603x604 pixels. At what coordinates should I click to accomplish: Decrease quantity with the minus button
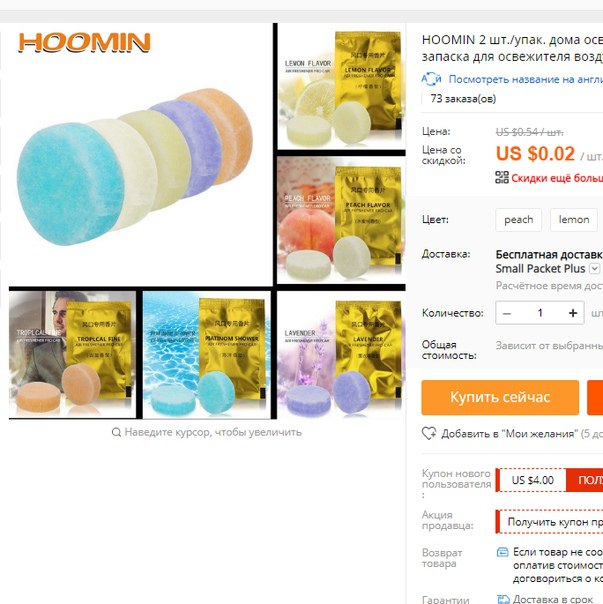(507, 313)
